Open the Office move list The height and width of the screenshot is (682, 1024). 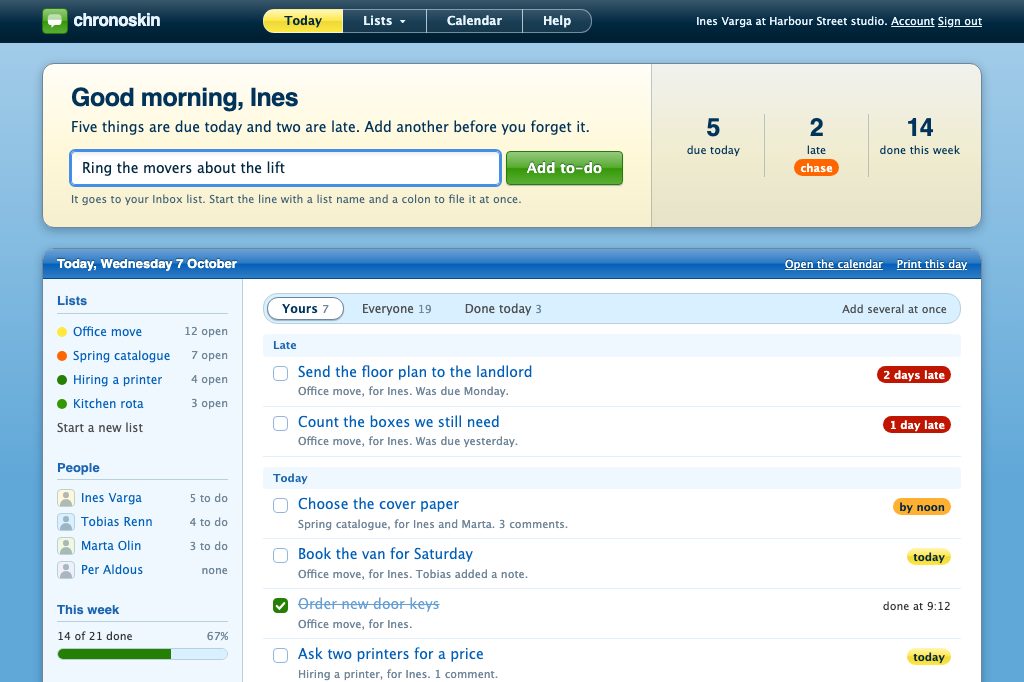tap(107, 332)
